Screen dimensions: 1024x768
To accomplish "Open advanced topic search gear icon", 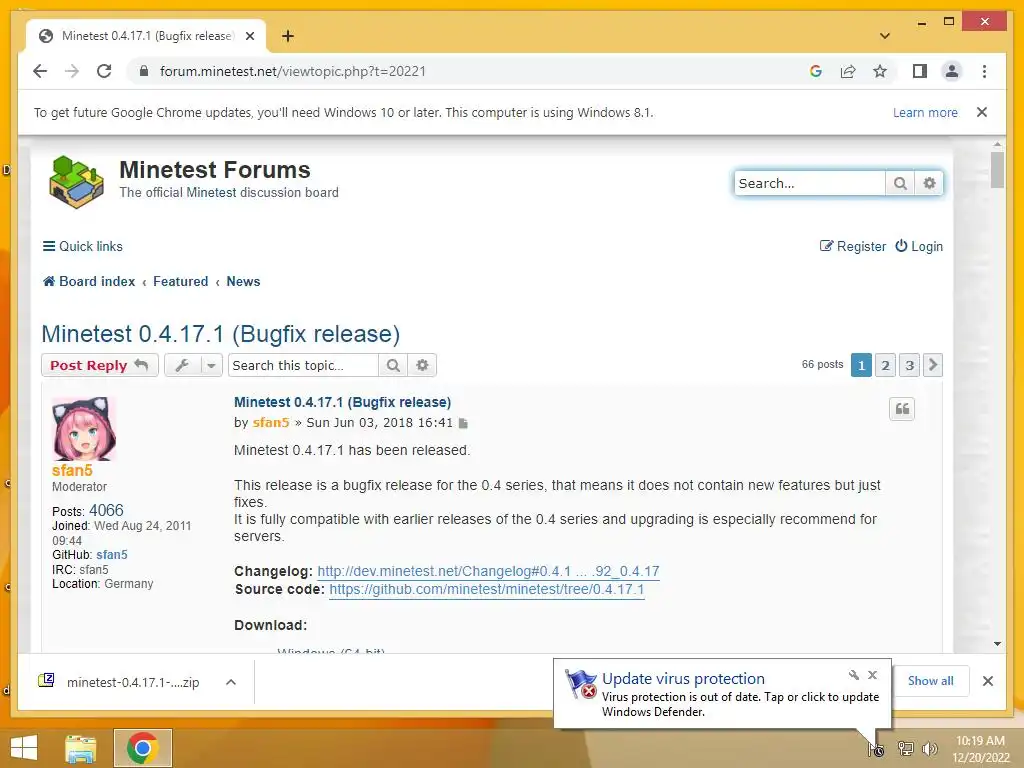I will pos(423,365).
